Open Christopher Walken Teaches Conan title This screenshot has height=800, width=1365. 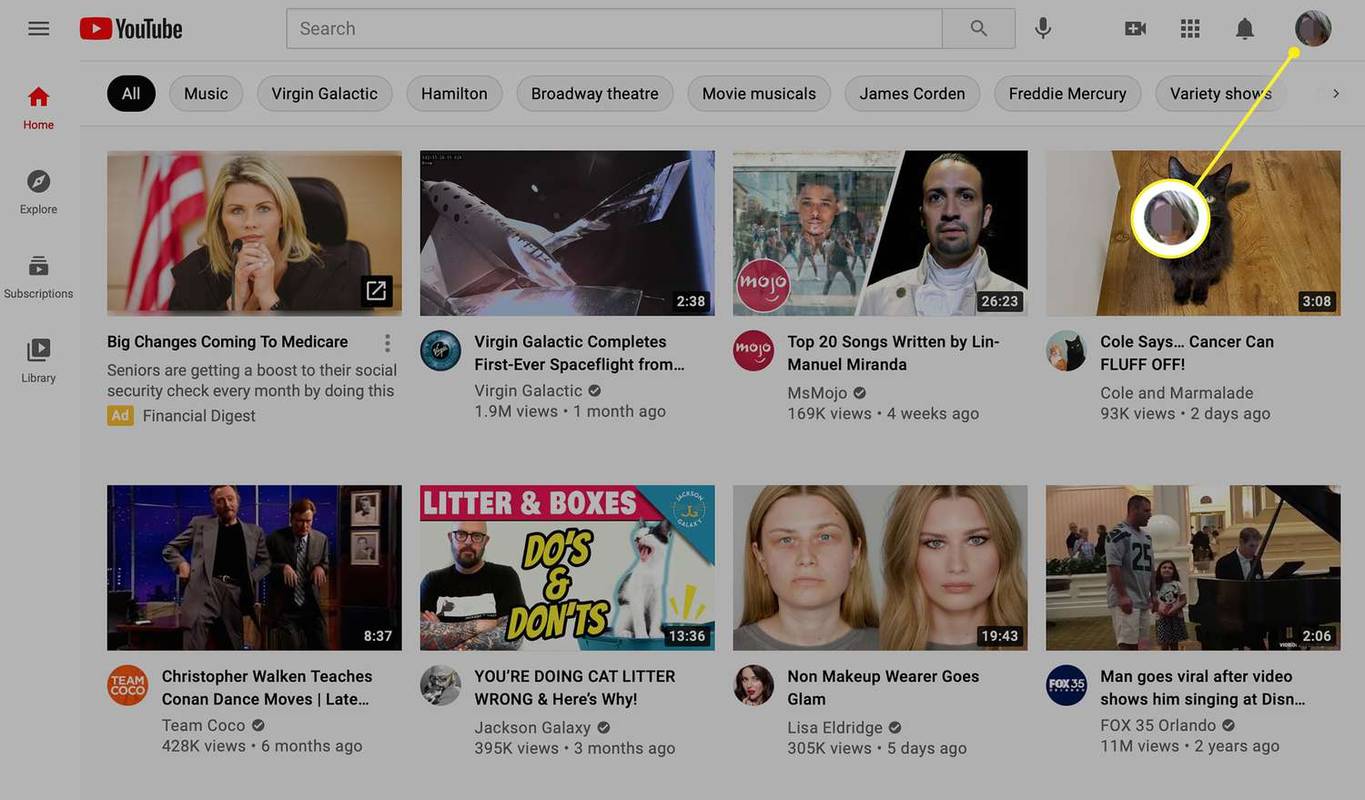pos(267,688)
